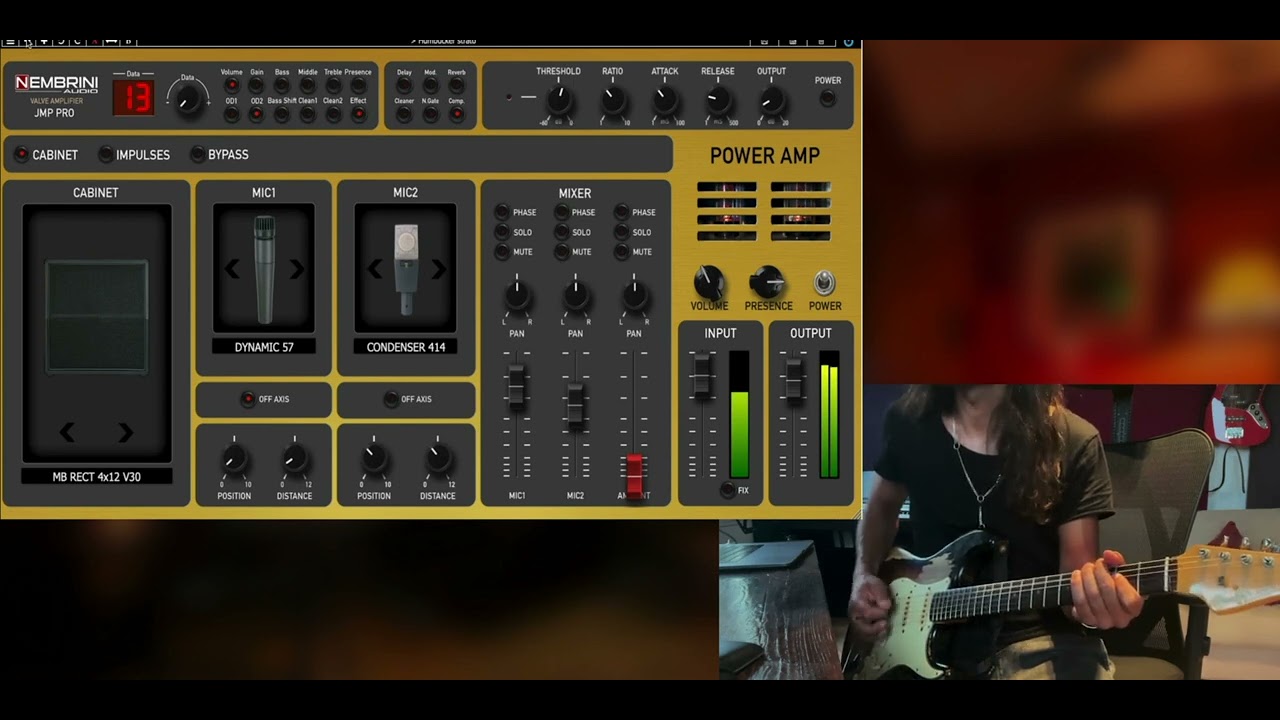Click the 'DYNAMIC 57' microphone label
The height and width of the screenshot is (720, 1280).
[264, 347]
